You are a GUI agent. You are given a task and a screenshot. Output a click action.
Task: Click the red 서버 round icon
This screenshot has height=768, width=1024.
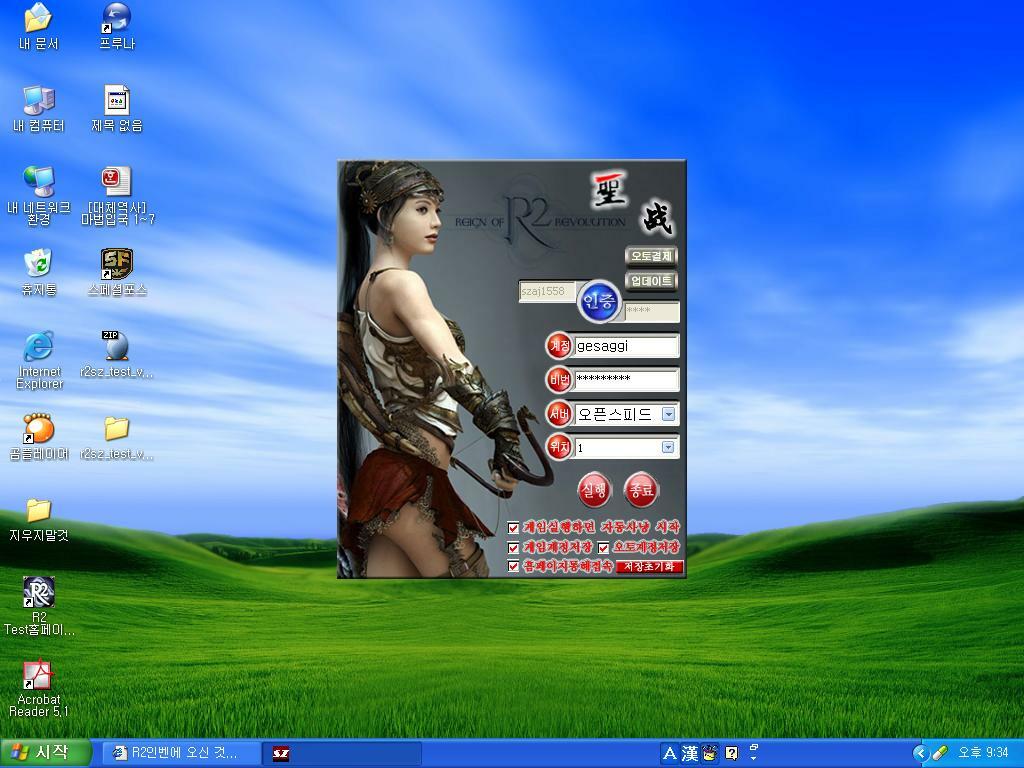tap(559, 413)
